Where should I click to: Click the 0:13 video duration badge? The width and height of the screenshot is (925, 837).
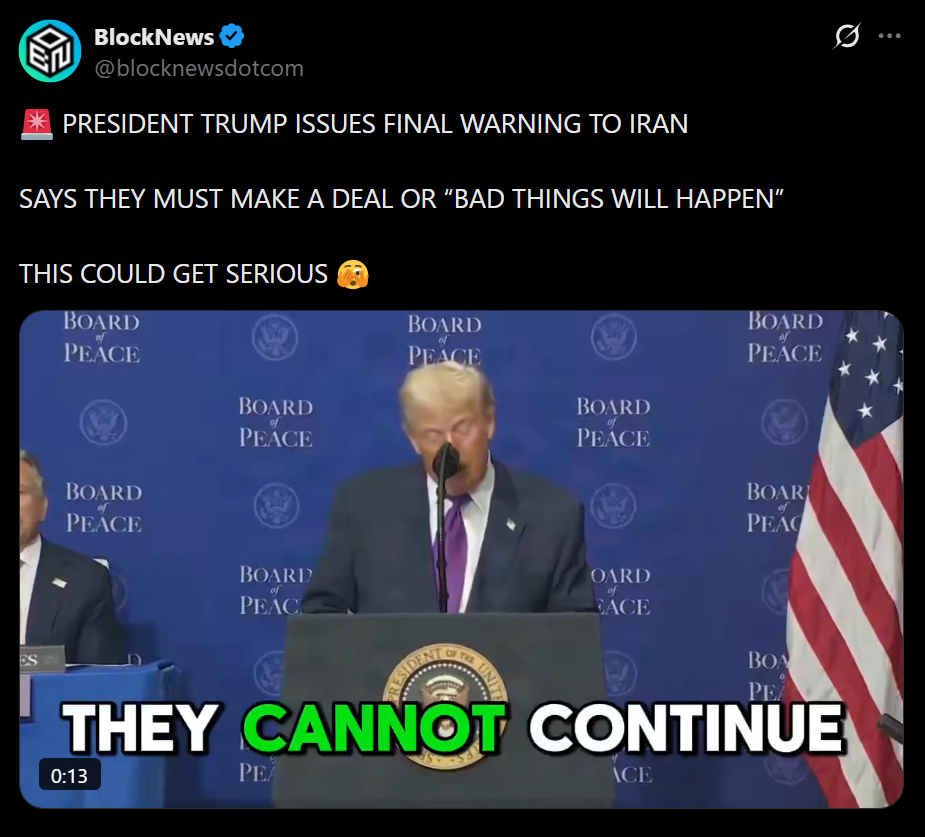coord(70,775)
